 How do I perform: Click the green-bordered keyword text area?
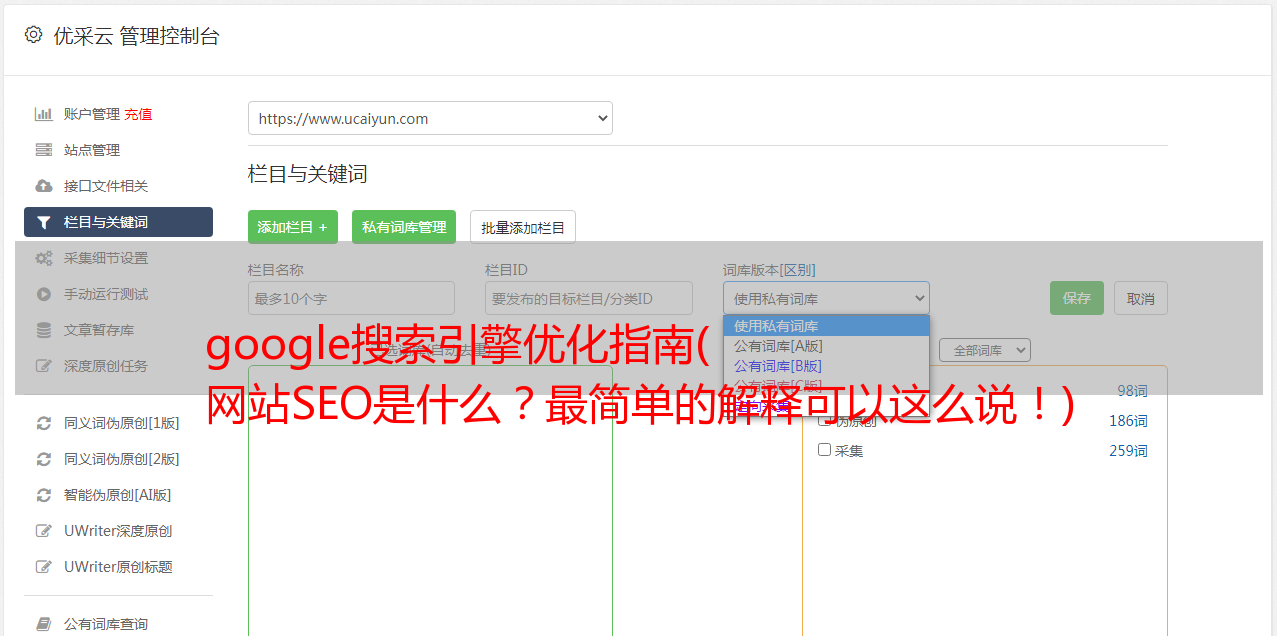click(430, 500)
